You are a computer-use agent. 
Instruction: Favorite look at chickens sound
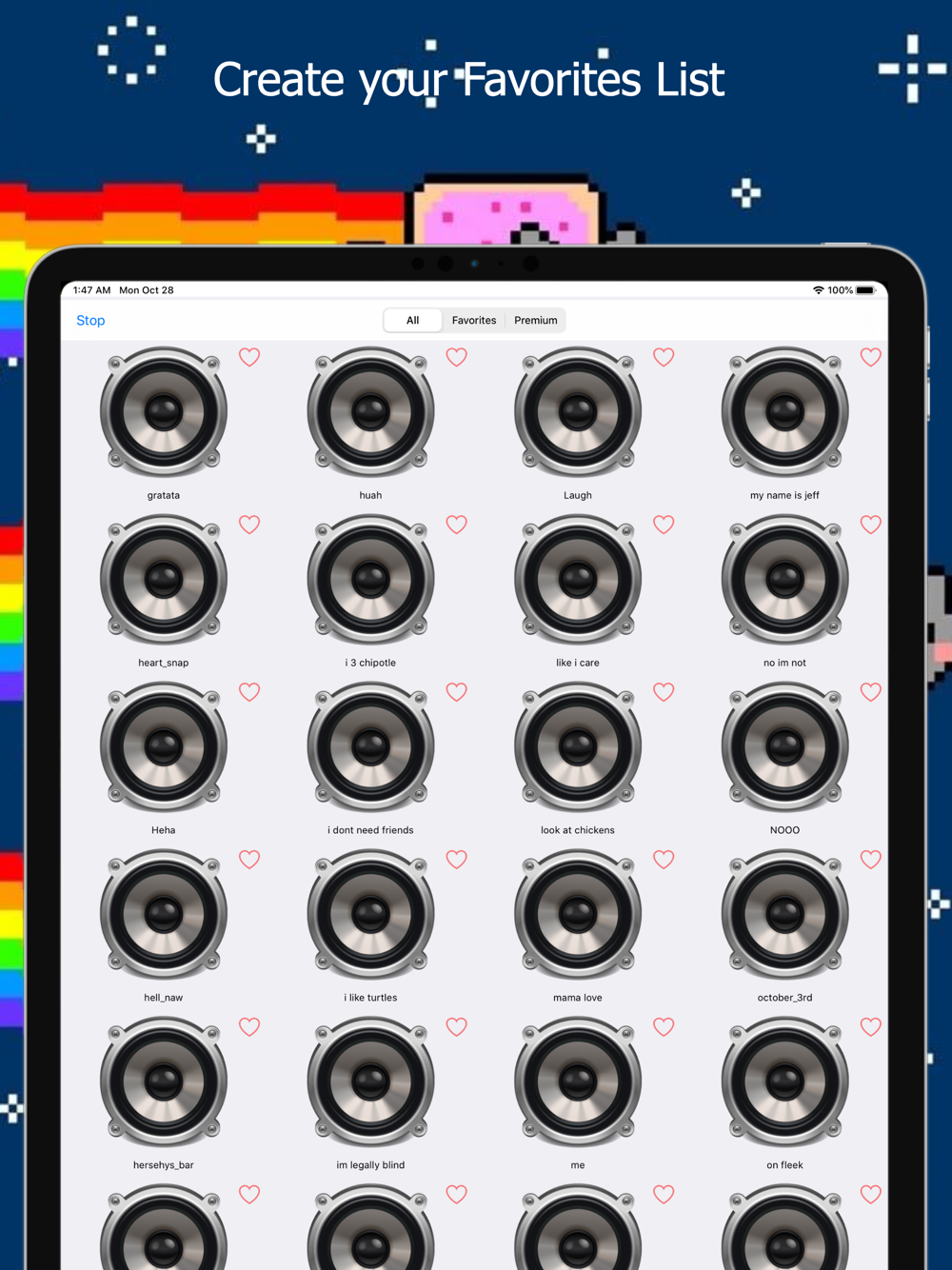click(x=664, y=692)
